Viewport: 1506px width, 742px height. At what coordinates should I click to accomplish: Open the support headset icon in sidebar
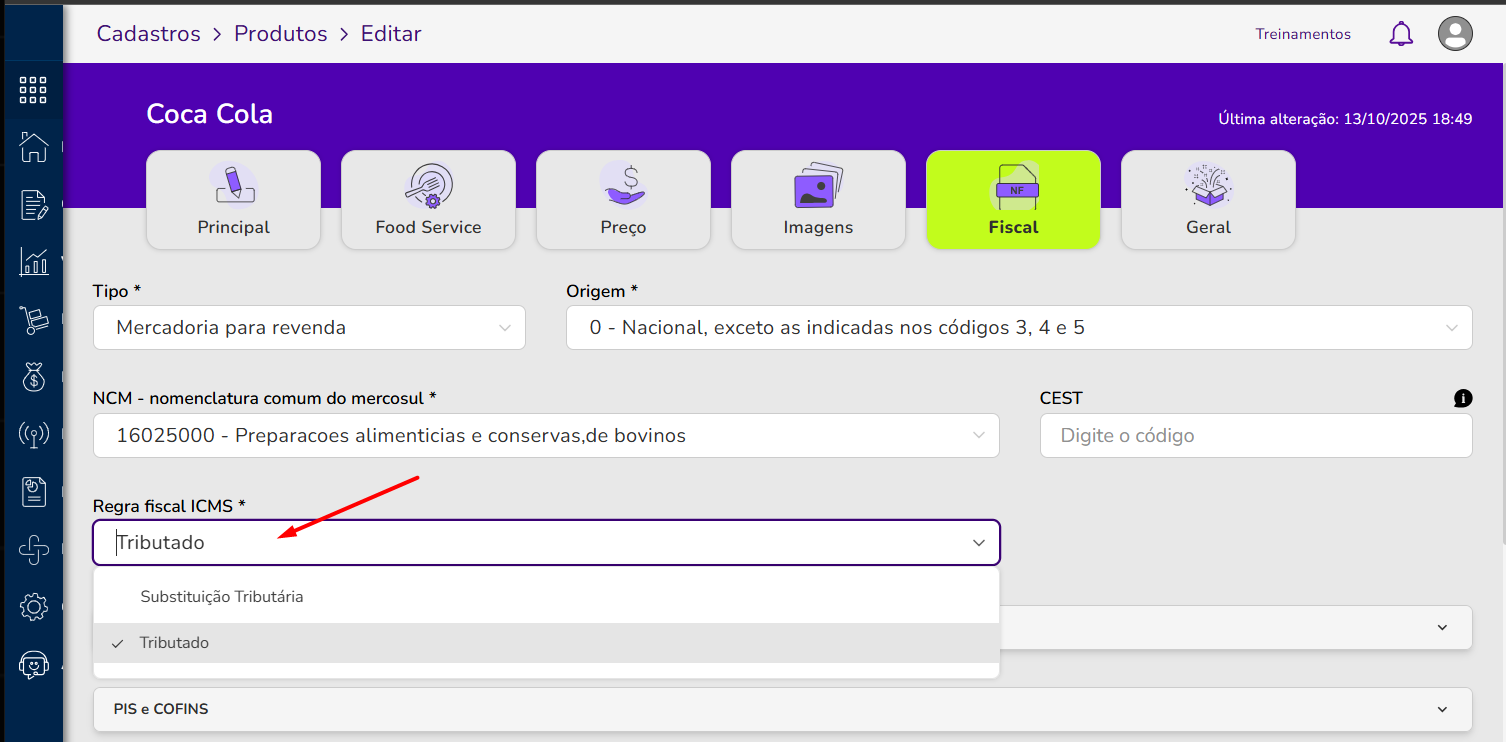pos(33,664)
